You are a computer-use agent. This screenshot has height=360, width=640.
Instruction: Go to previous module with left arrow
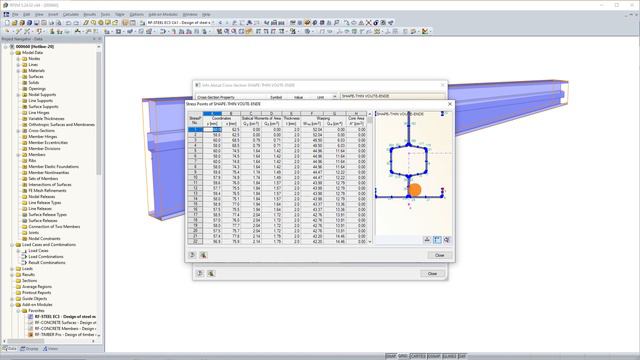tap(220, 23)
